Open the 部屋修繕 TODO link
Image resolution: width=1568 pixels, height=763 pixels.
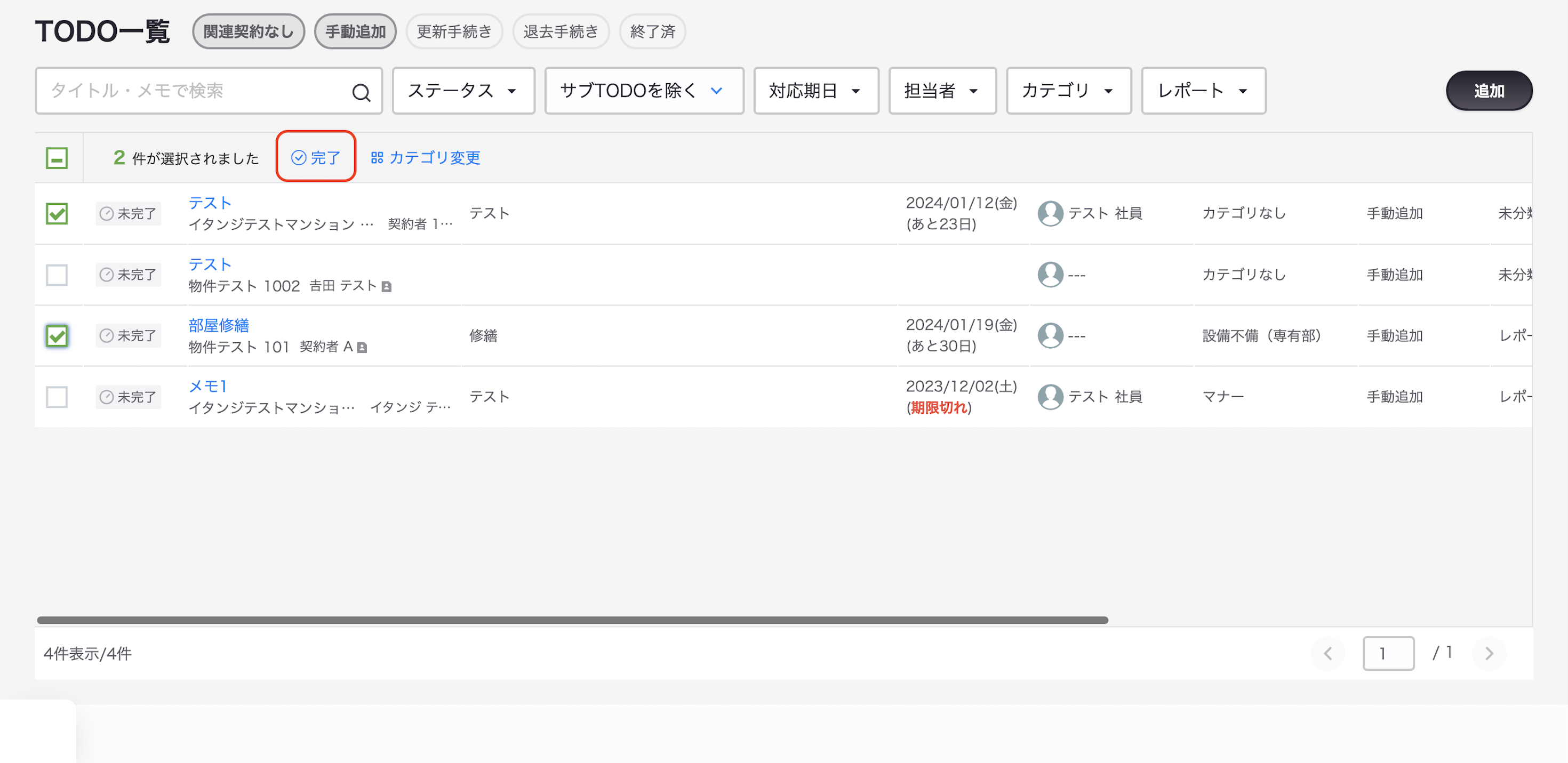tap(219, 326)
